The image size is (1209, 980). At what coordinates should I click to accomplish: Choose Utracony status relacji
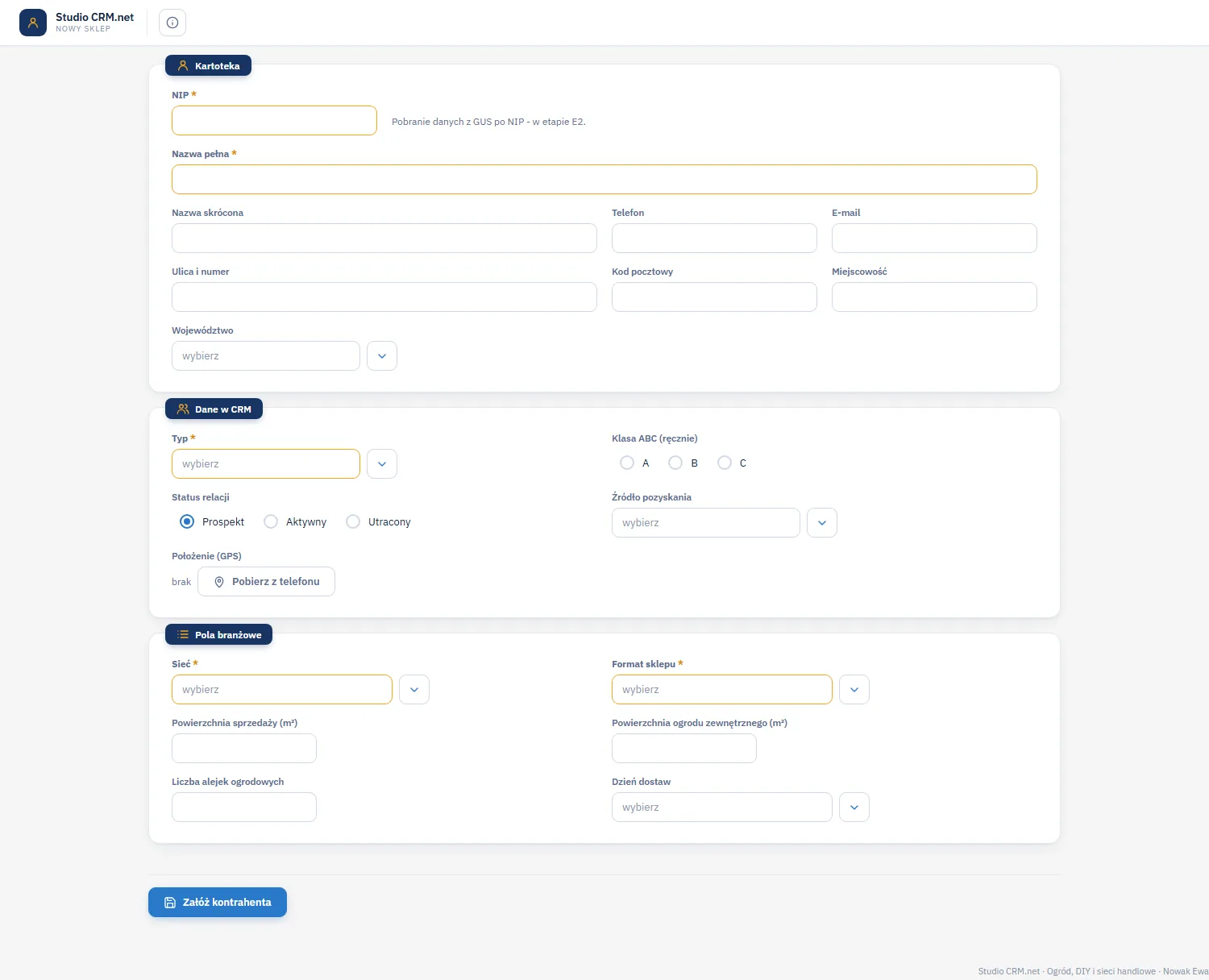353,521
